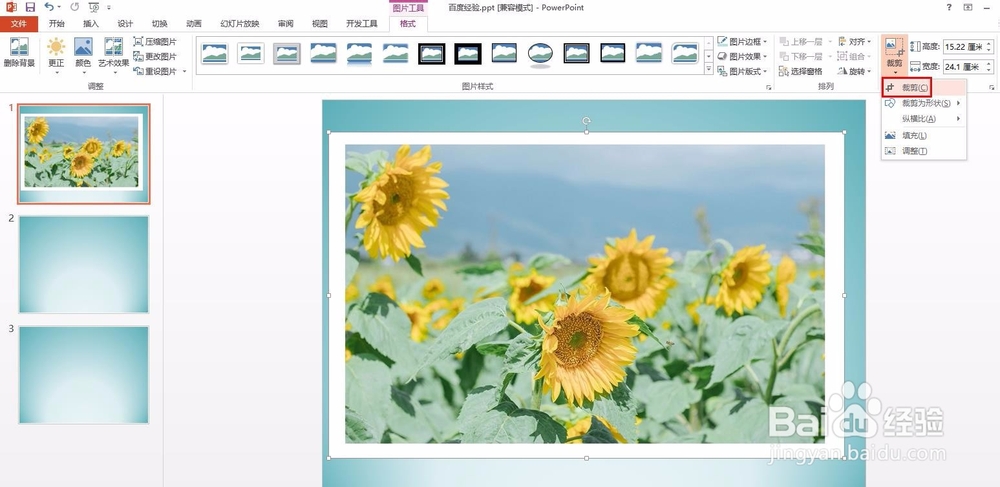The height and width of the screenshot is (487, 1000).
Task: Select the 格式 (Format) tab
Action: click(408, 24)
